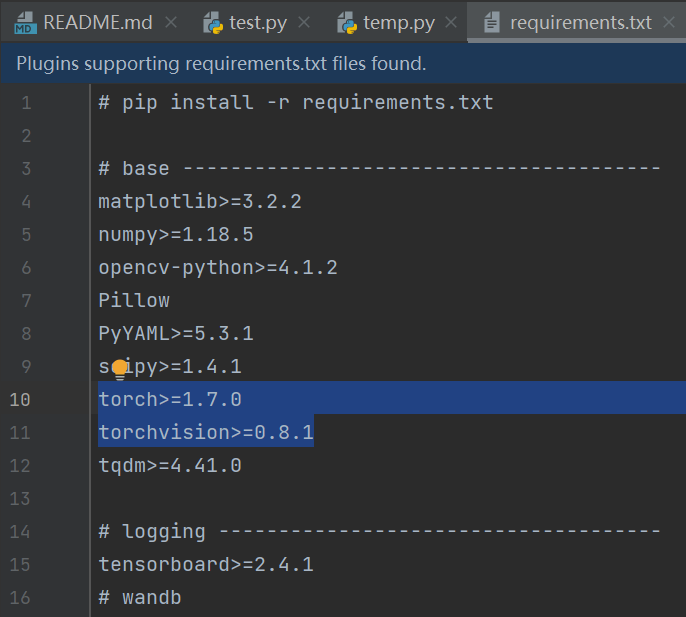
Task: Click line number 1 in the gutter
Action: [x=26, y=103]
